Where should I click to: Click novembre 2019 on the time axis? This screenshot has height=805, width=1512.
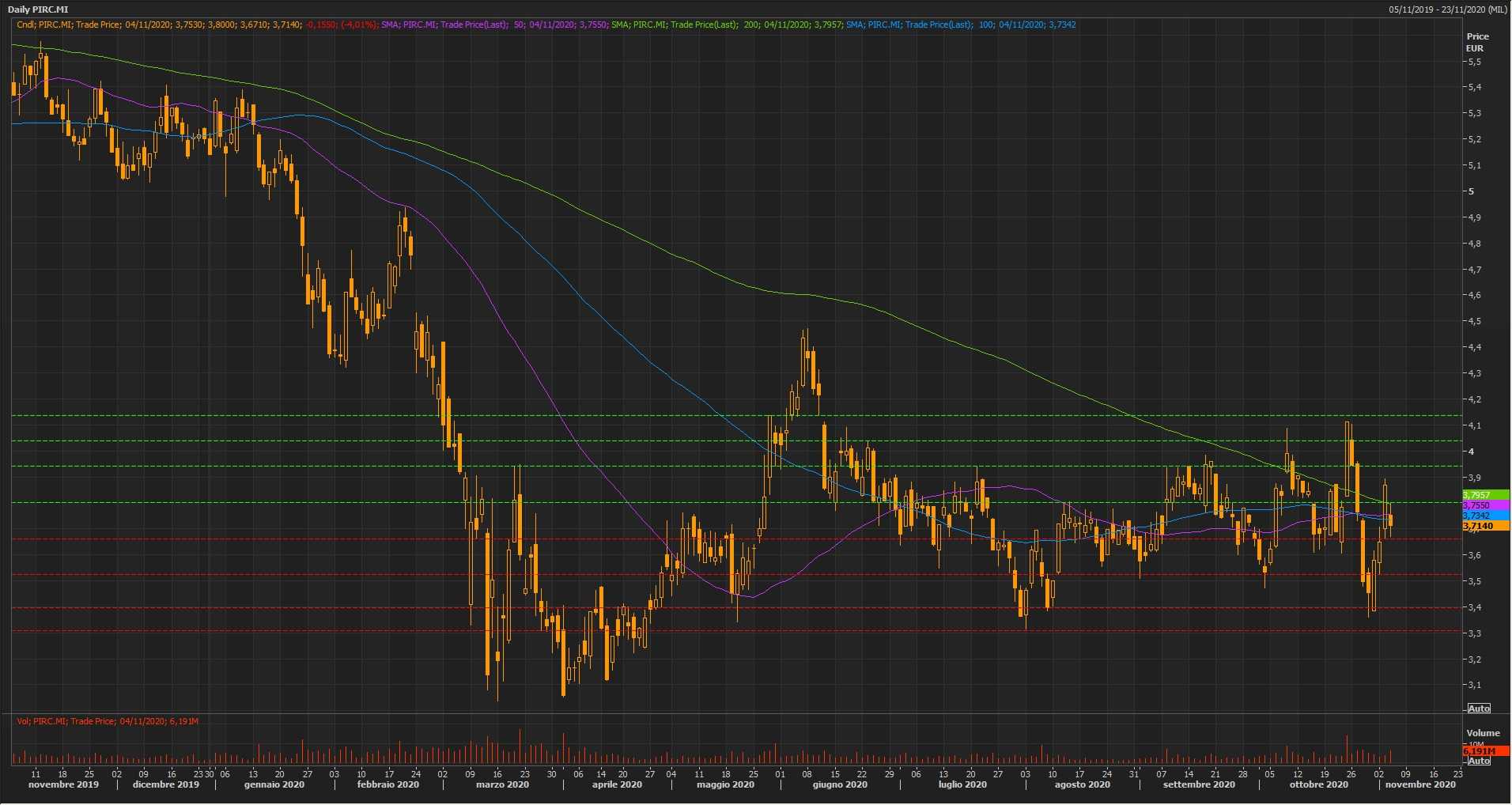(63, 784)
